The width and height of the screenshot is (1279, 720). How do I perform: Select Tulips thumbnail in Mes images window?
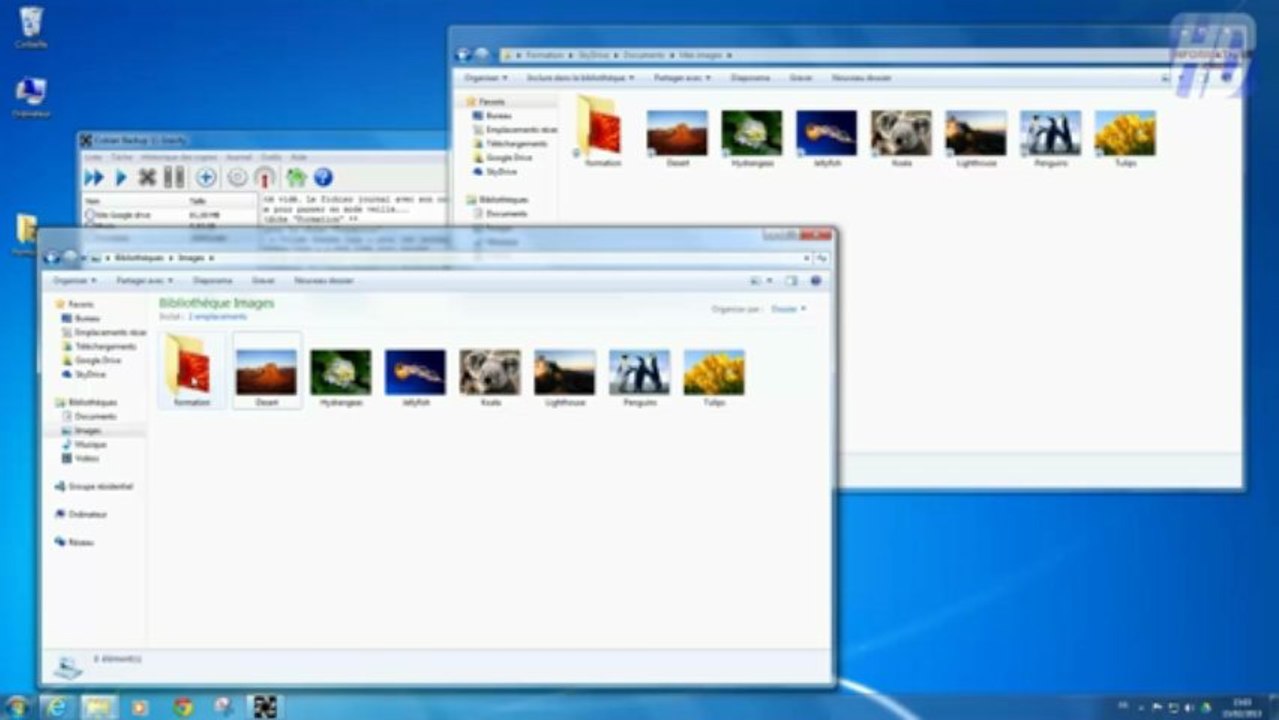pyautogui.click(x=1125, y=138)
